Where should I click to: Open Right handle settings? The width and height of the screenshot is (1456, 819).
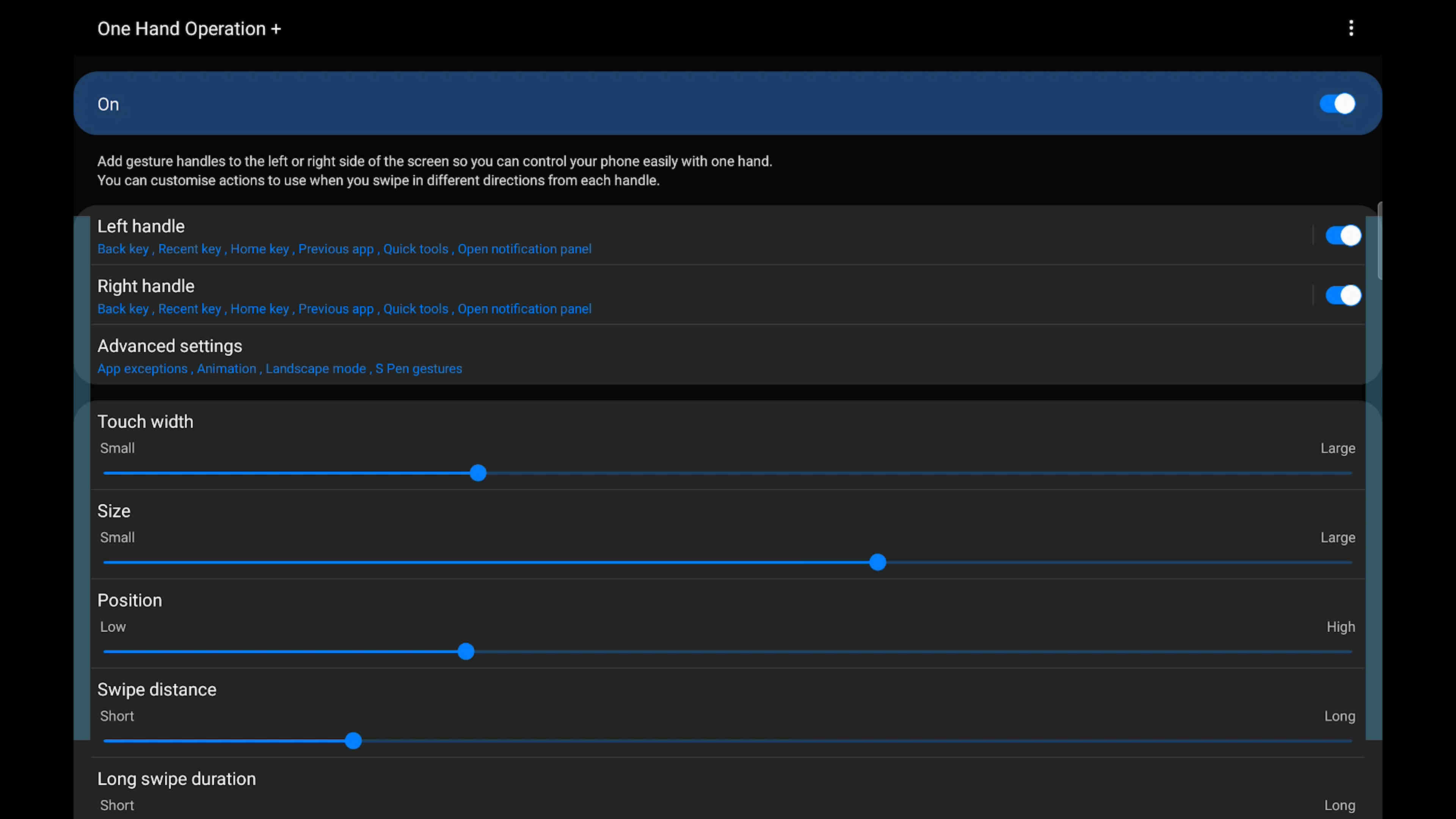coord(701,296)
